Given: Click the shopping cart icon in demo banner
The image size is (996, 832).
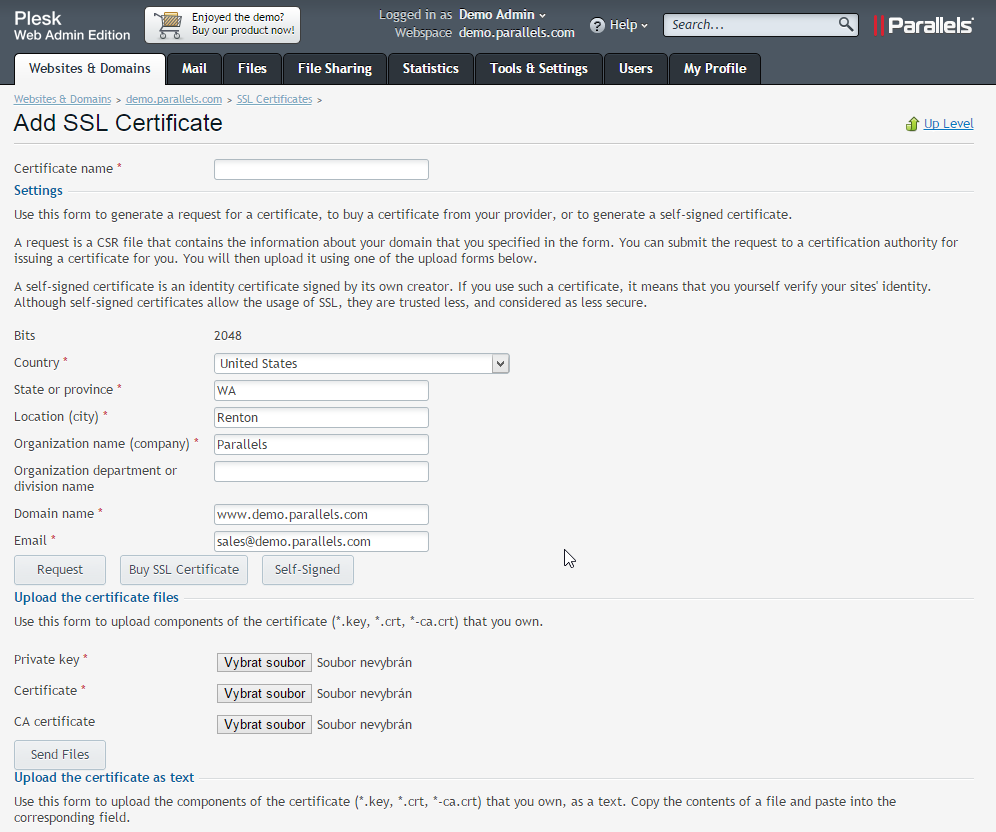Looking at the screenshot, I should (x=169, y=25).
